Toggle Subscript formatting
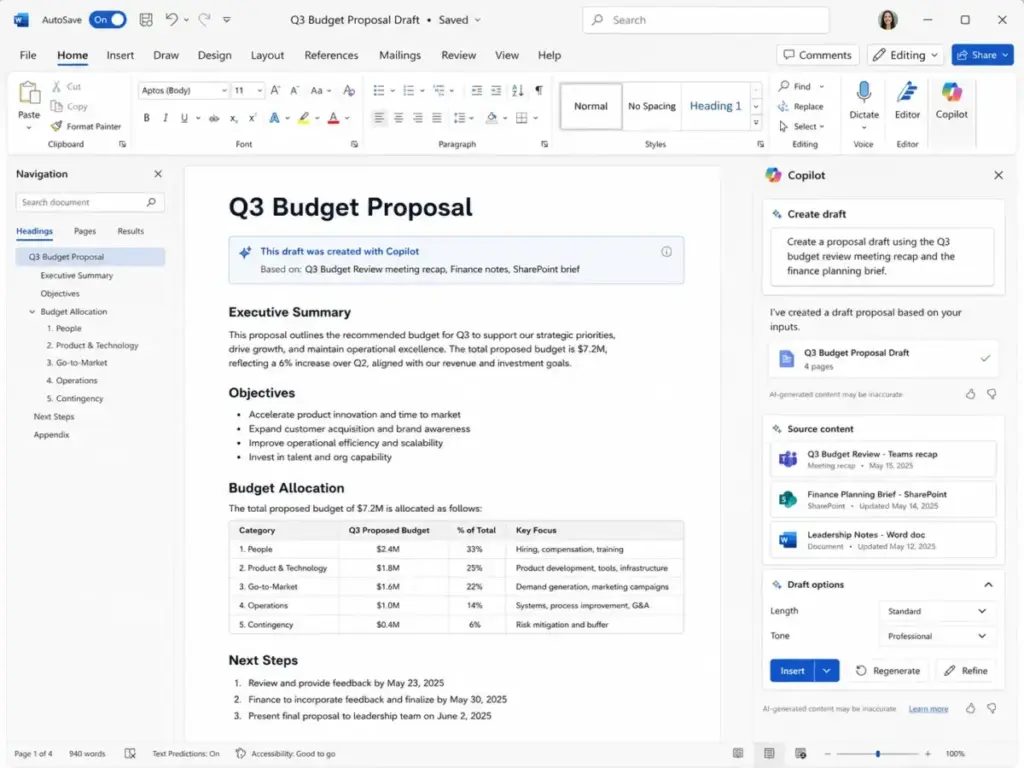The height and width of the screenshot is (768, 1024). click(x=233, y=118)
